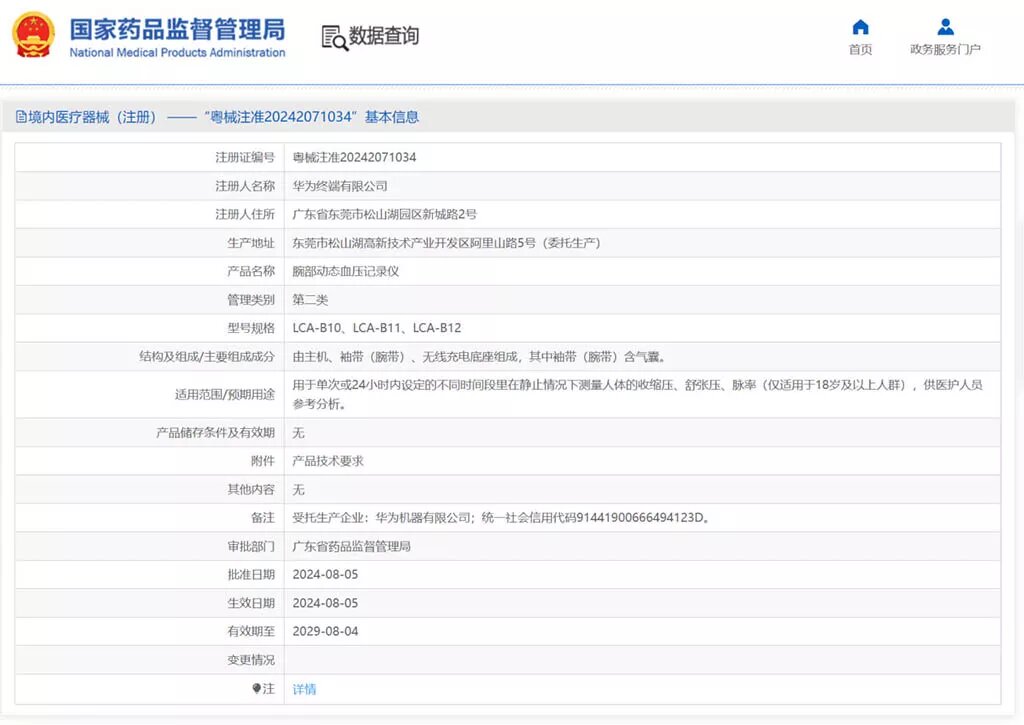Select product name 腕部动态血压记录仪
The image size is (1024, 725).
coord(345,271)
